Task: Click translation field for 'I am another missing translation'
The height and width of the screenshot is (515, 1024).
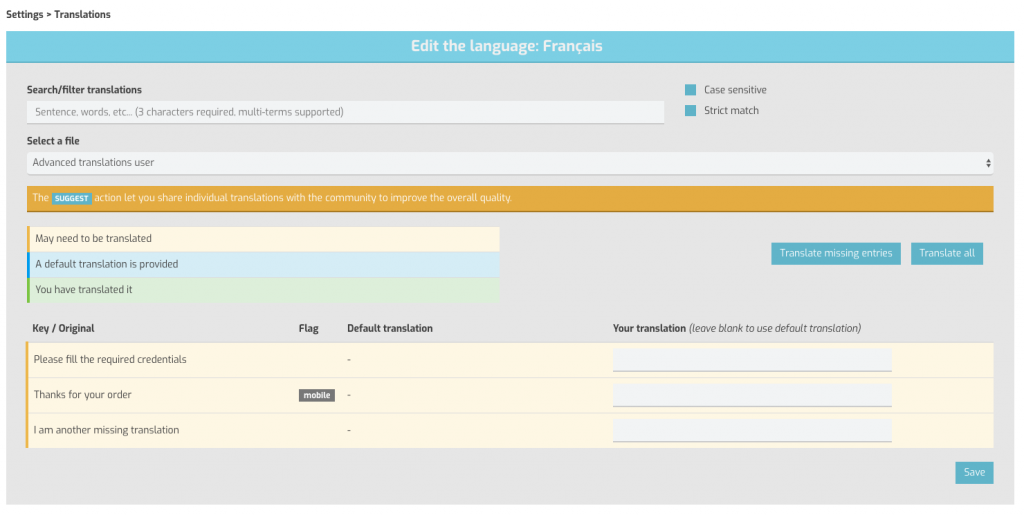Action: tap(751, 431)
